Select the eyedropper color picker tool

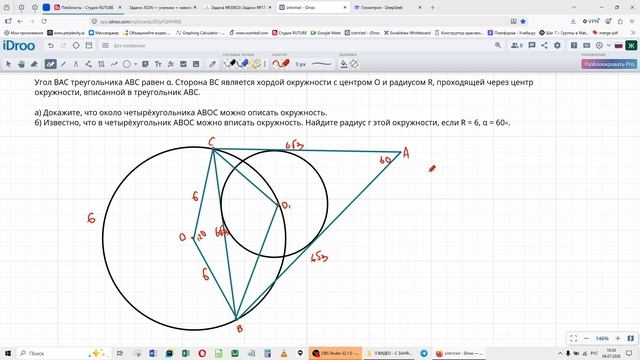click(x=212, y=64)
